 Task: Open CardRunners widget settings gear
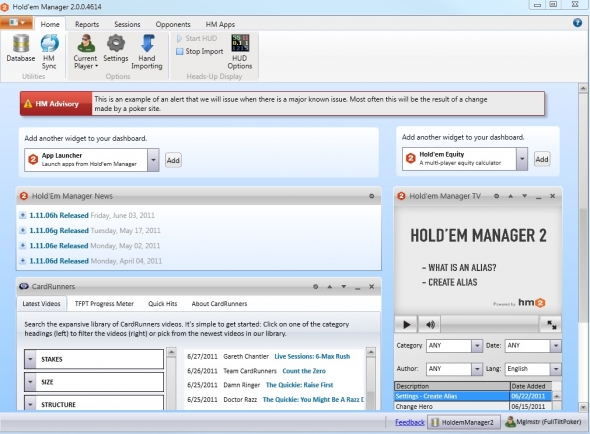point(316,287)
